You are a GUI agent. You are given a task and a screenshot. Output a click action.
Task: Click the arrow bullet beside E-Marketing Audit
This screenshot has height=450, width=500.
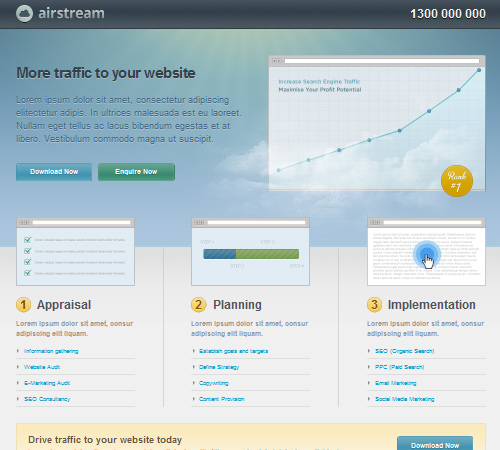coord(18,383)
